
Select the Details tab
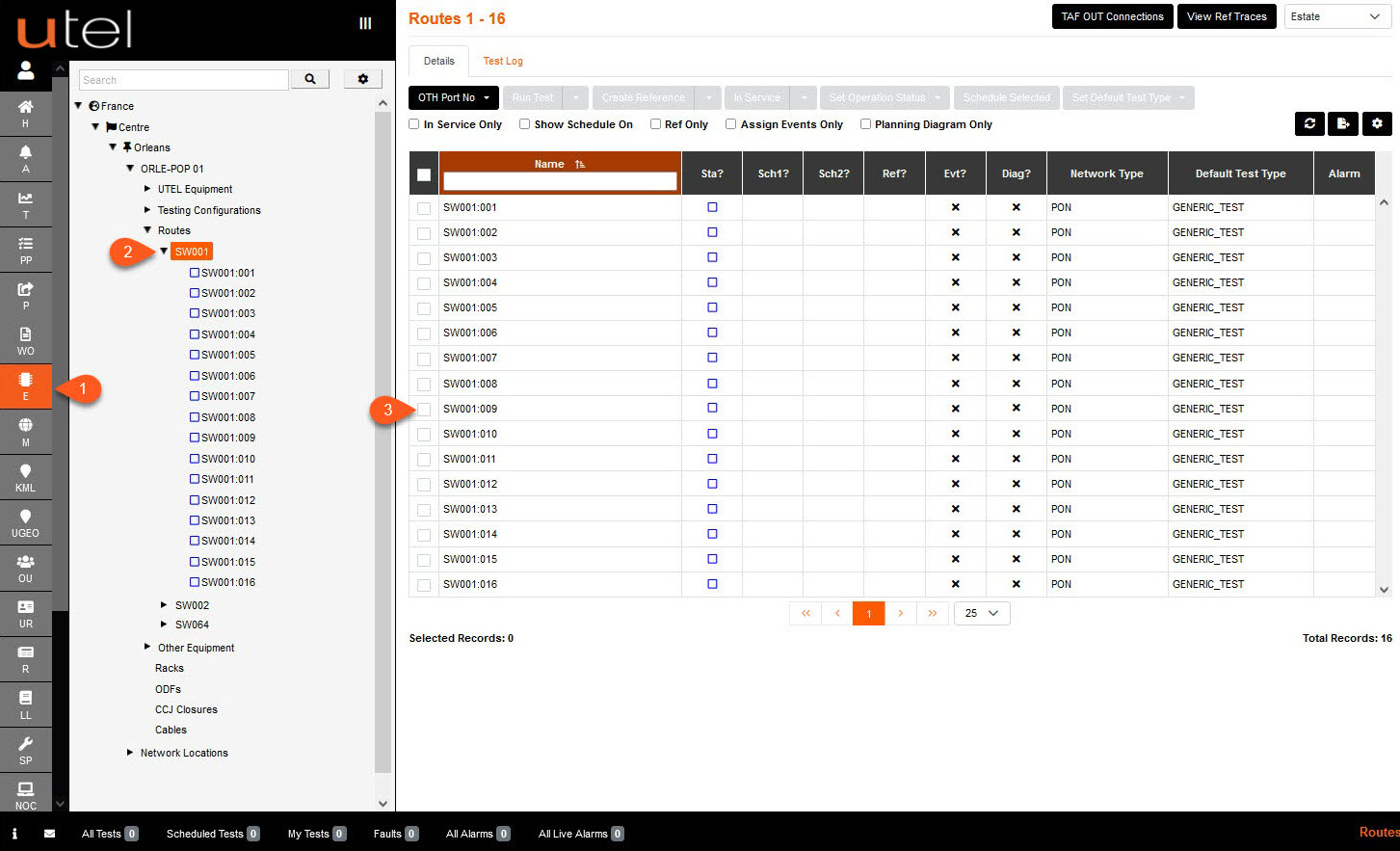[438, 61]
